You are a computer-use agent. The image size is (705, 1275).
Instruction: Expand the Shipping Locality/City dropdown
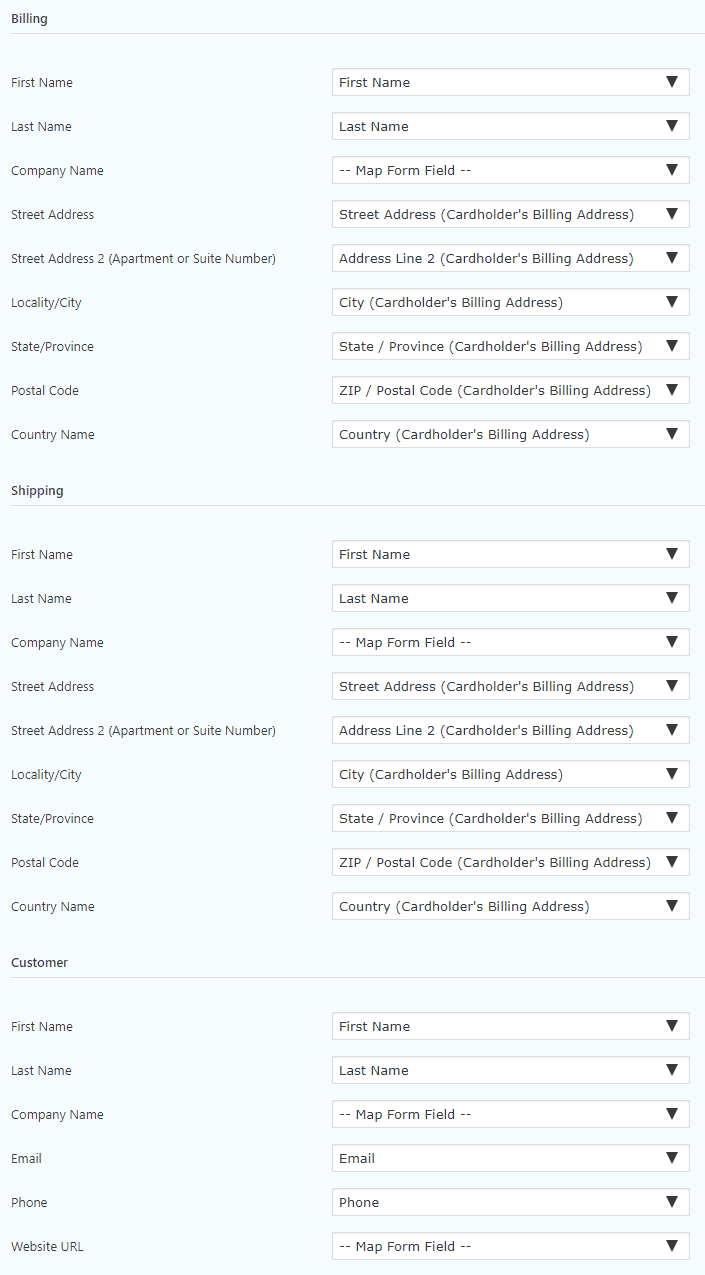510,774
